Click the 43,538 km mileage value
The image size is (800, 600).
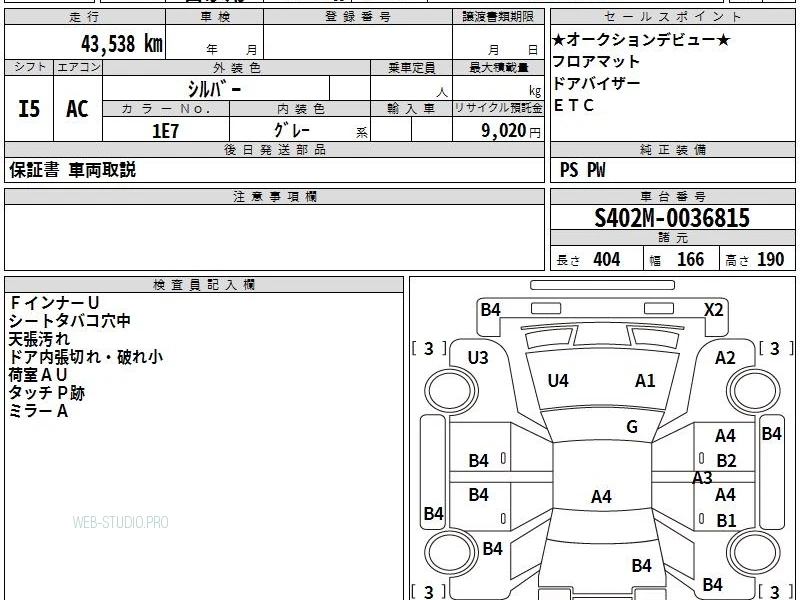(121, 44)
